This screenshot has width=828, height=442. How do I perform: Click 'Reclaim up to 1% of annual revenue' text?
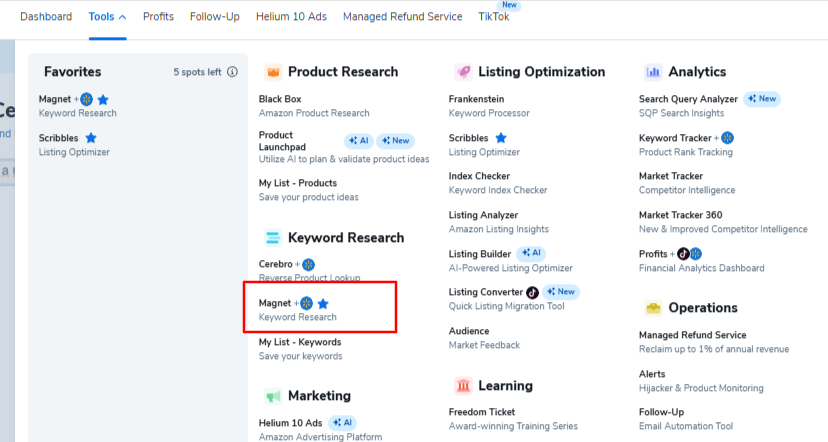coord(714,349)
